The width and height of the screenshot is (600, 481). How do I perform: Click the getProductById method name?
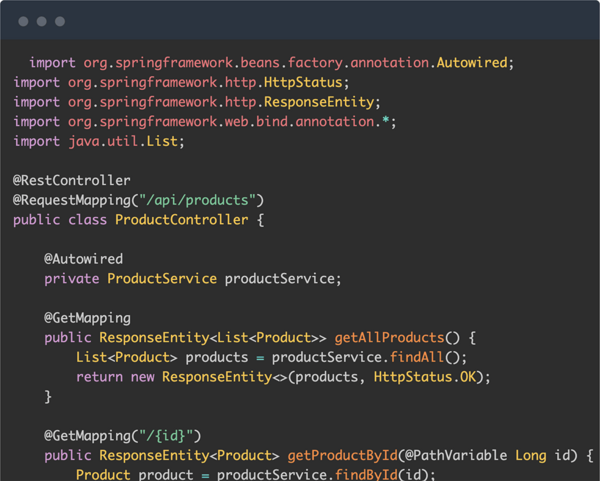pos(342,455)
